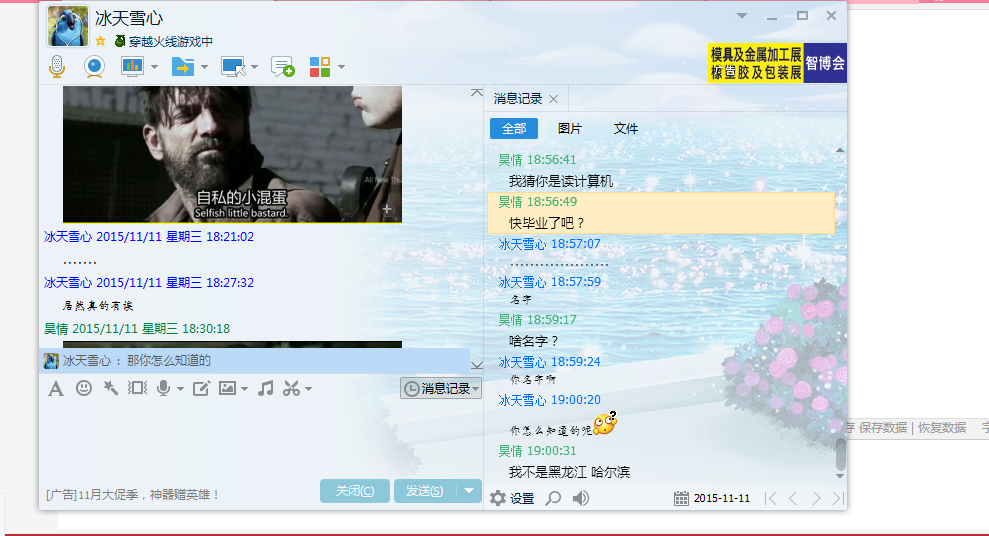Select the highlighted 快毕业了吧？ message
This screenshot has height=536, width=989.
[661, 213]
